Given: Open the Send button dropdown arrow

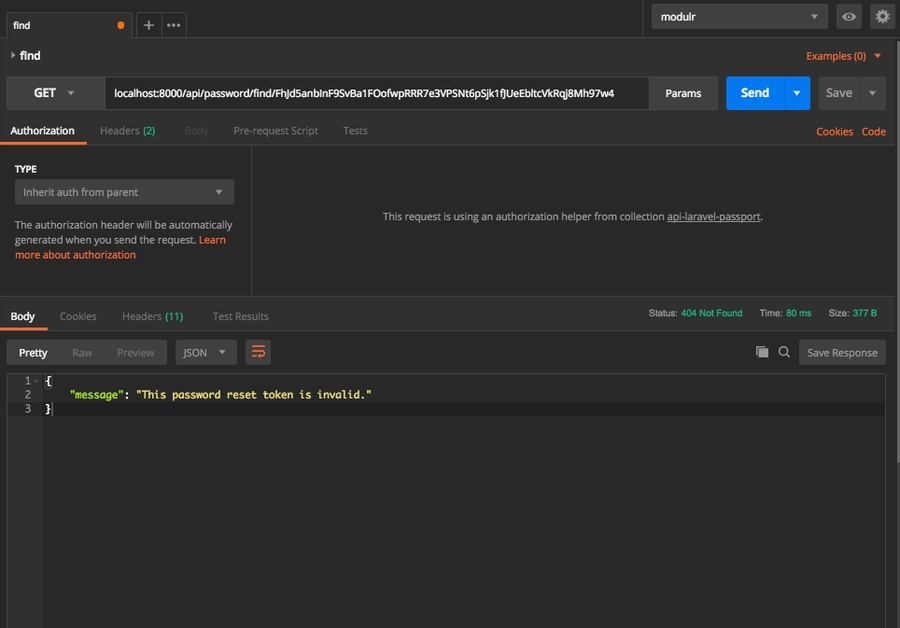Looking at the screenshot, I should click(x=797, y=93).
